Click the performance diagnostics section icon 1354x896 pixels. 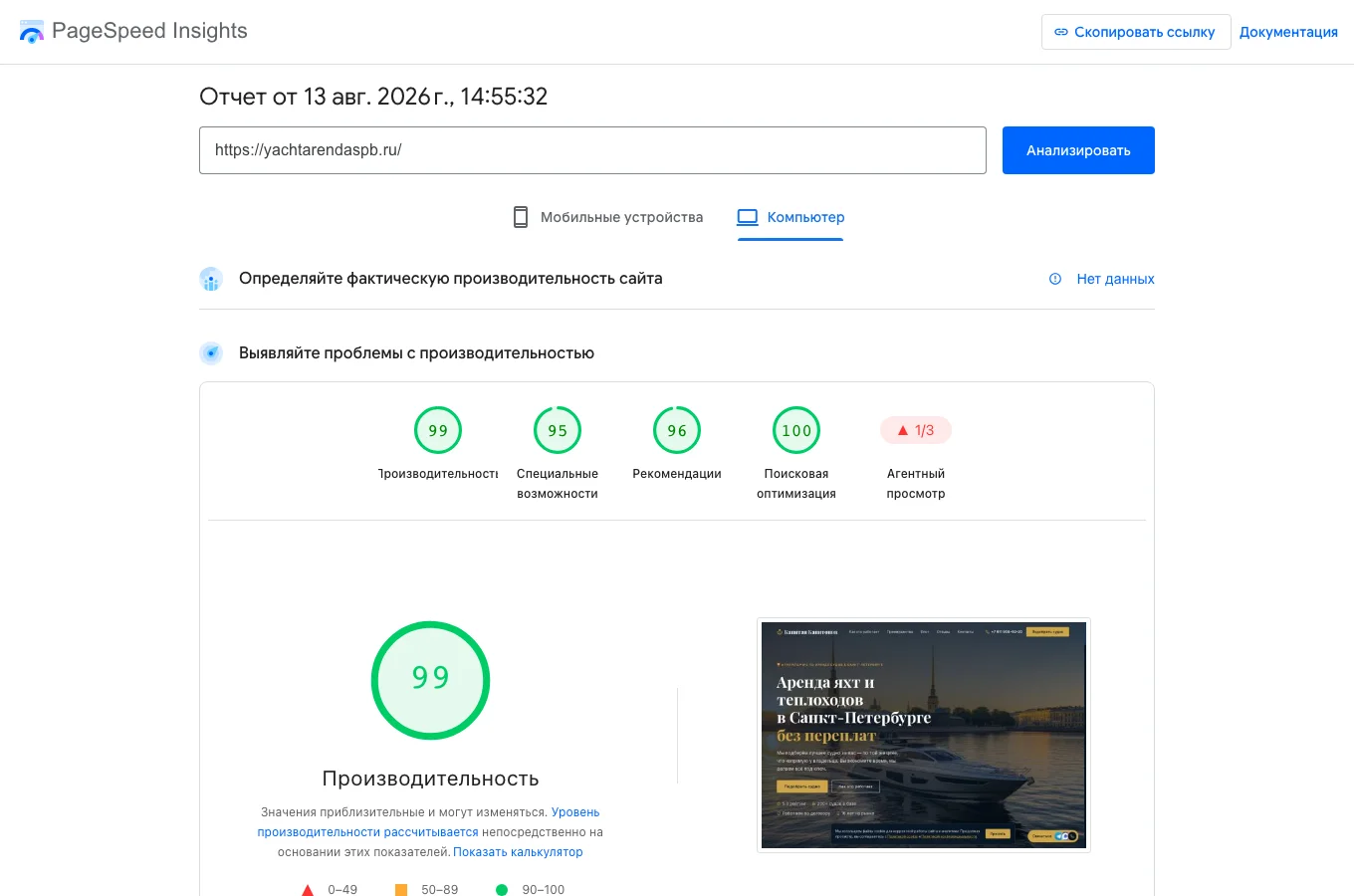point(211,352)
